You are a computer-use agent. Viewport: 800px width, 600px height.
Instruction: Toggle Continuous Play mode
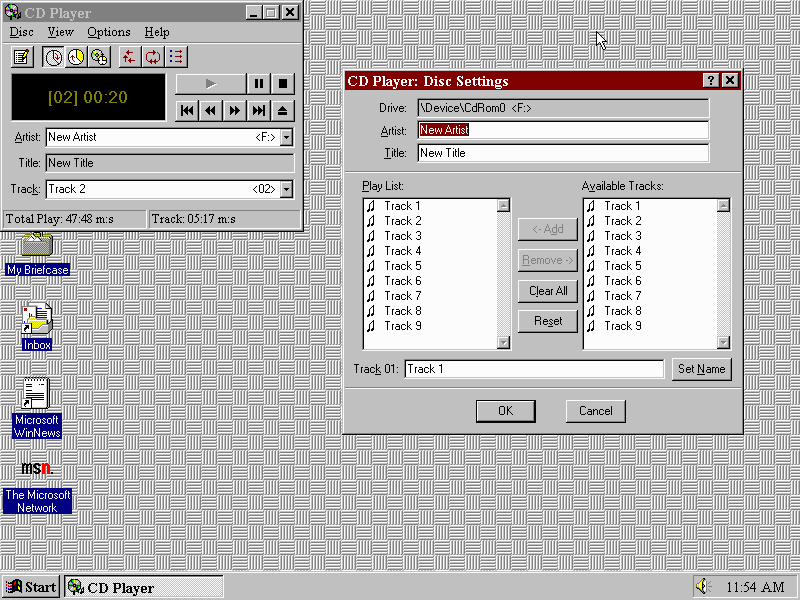point(152,57)
